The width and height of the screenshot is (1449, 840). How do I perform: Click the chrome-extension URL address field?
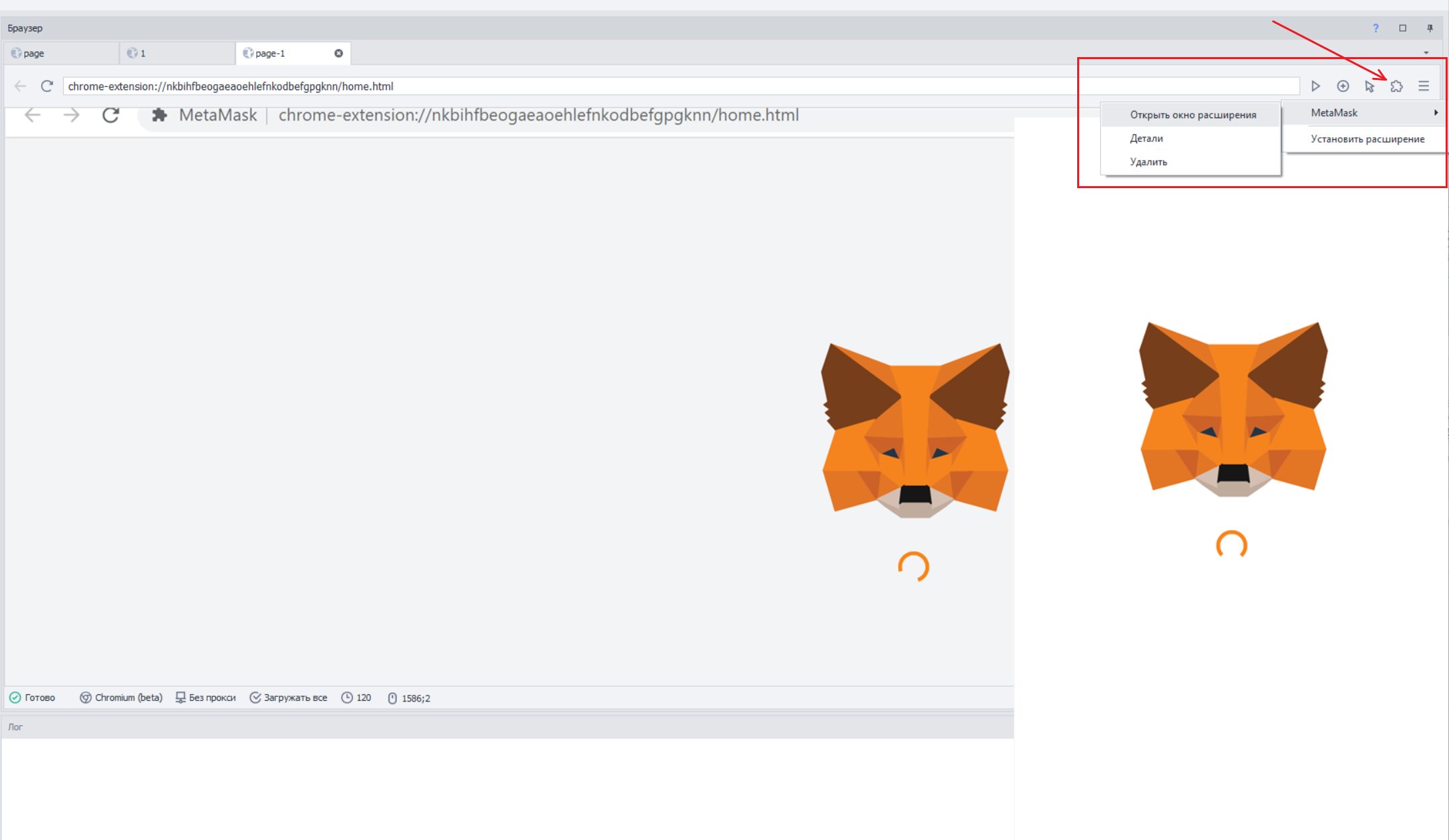pyautogui.click(x=672, y=86)
